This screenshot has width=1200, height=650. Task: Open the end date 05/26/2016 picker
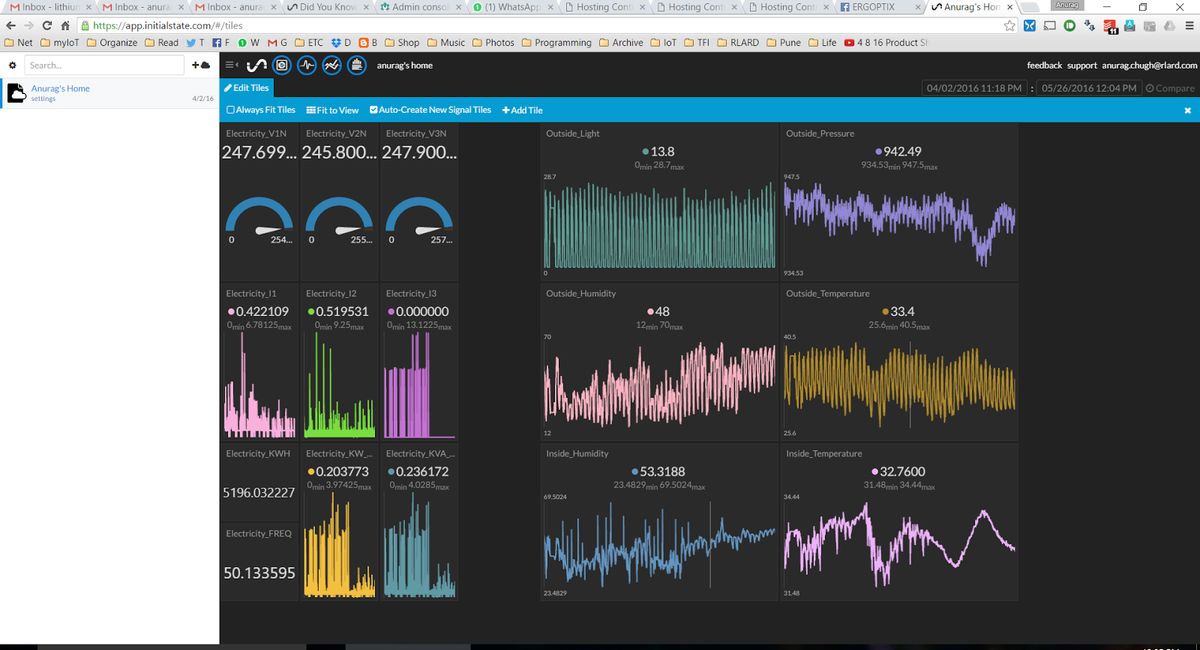[x=1088, y=88]
